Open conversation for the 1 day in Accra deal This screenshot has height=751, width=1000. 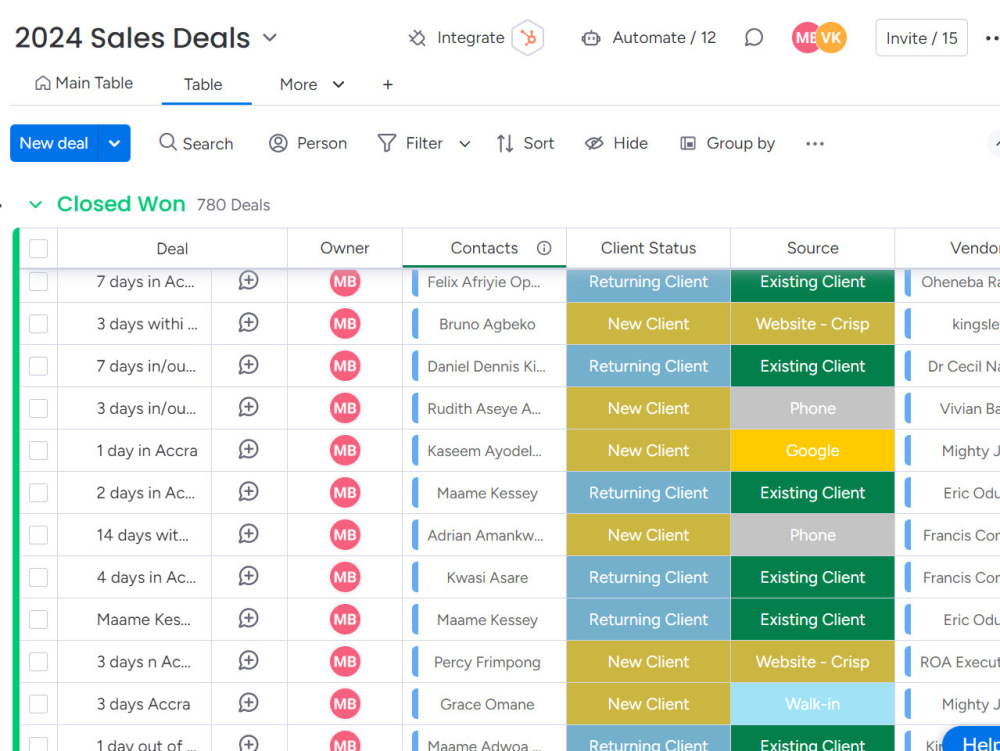tap(248, 450)
